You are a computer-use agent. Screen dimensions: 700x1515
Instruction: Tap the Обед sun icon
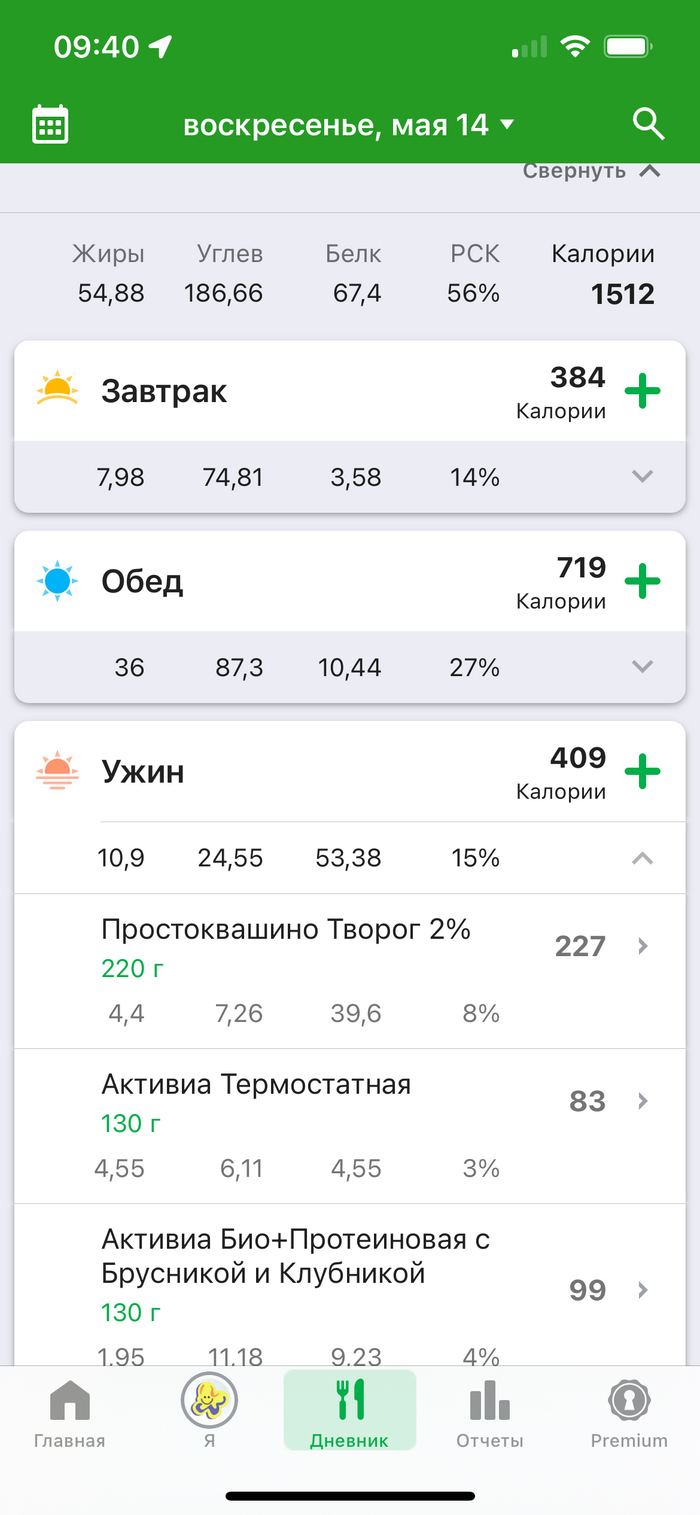coord(57,581)
